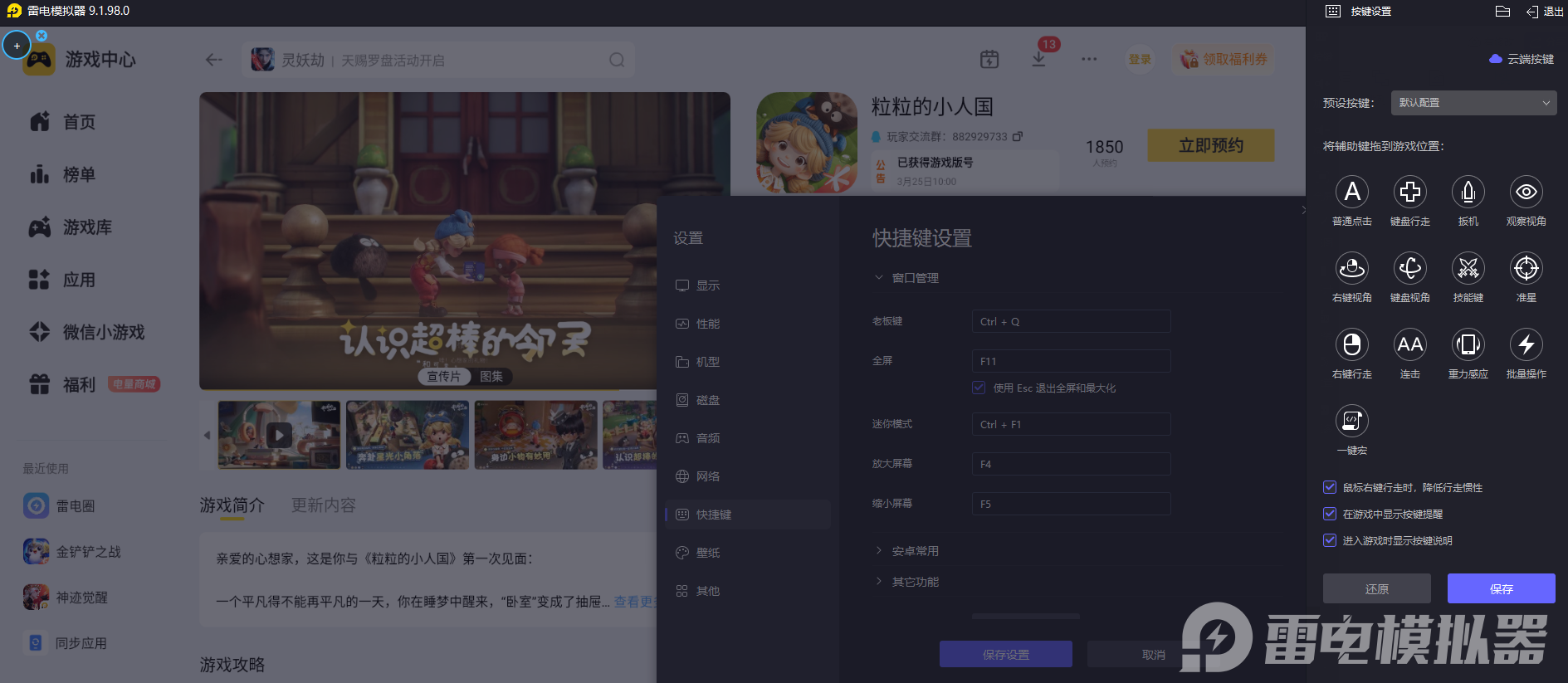Open the 机型 settings tab
The image size is (1568, 683).
(748, 362)
